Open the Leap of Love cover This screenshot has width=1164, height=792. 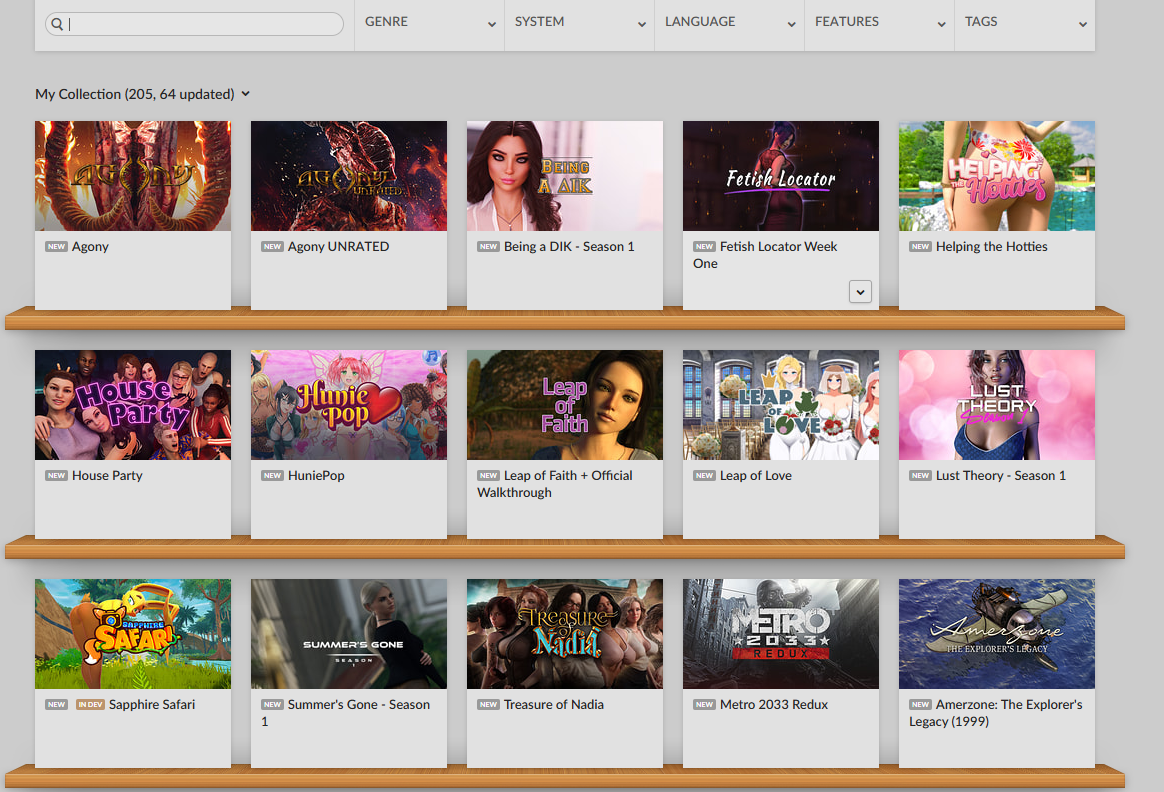point(781,405)
